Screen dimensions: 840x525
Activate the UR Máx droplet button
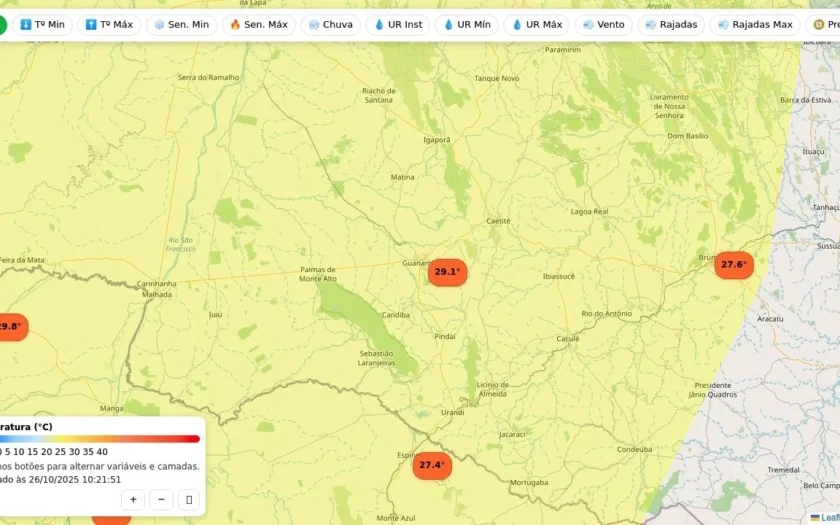536,25
